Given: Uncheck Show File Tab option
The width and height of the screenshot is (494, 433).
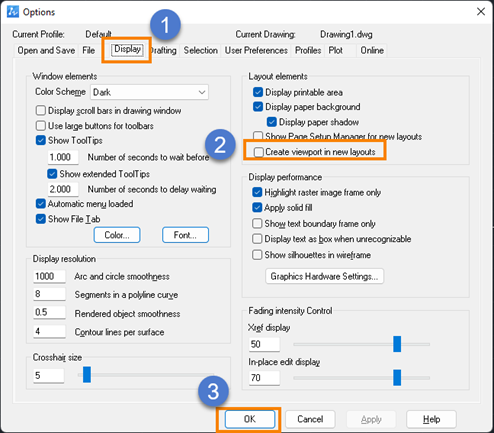Looking at the screenshot, I should tap(41, 219).
